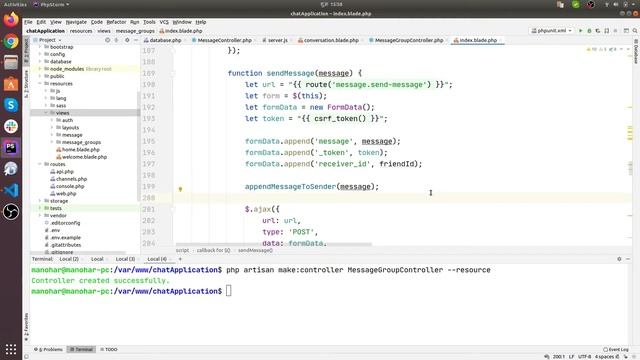Viewport: 640px width, 360px height.
Task: Expand the bootstrap folder
Action: coord(40,47)
